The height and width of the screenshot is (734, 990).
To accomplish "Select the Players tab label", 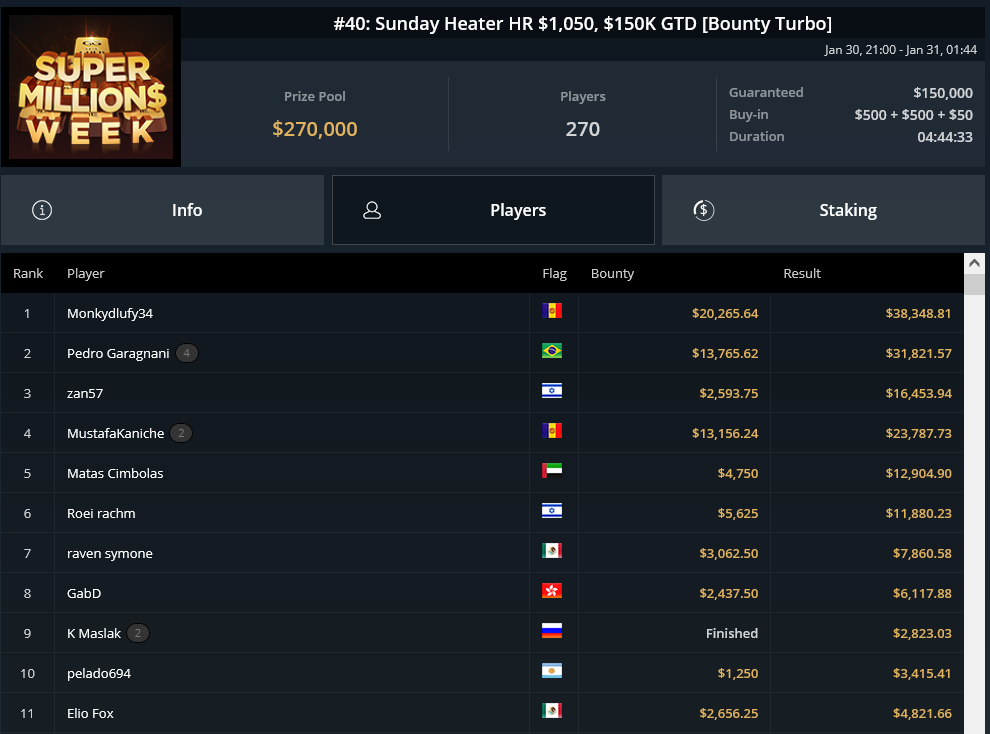I will [x=518, y=210].
